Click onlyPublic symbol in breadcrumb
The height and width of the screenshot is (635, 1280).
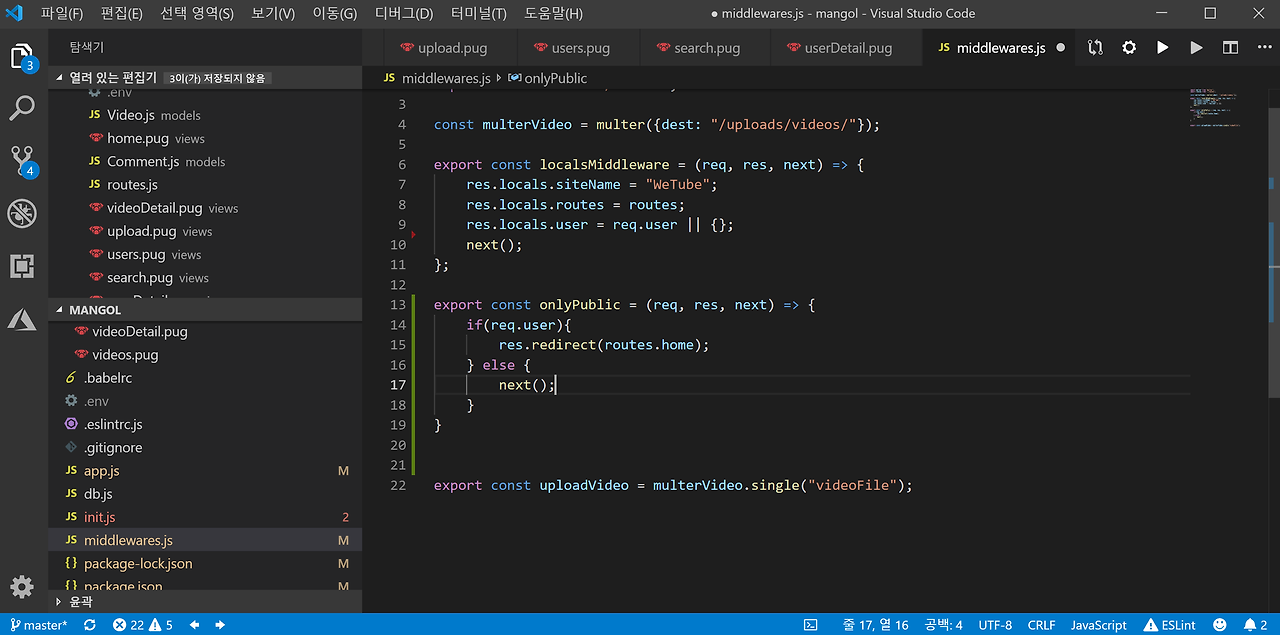[555, 78]
